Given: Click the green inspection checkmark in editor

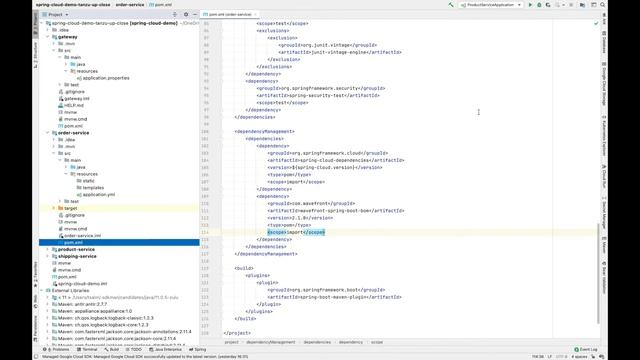Looking at the screenshot, I should (x=596, y=24).
